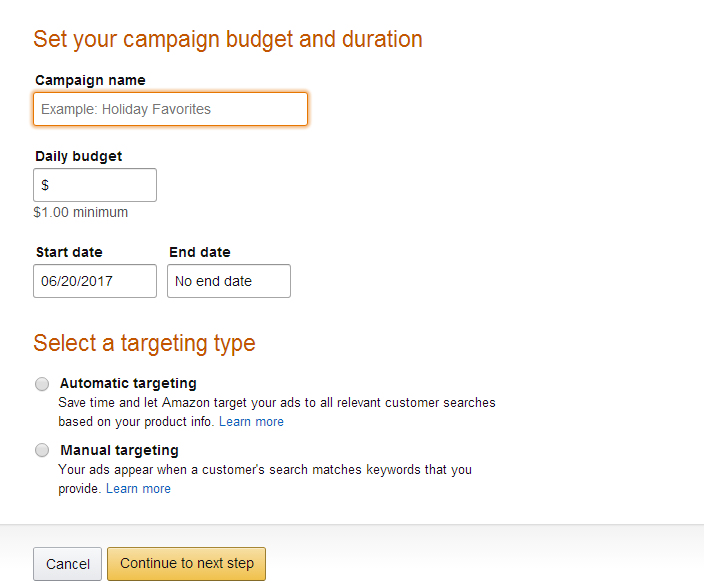Click the Select a targeting type heading

[x=144, y=344]
